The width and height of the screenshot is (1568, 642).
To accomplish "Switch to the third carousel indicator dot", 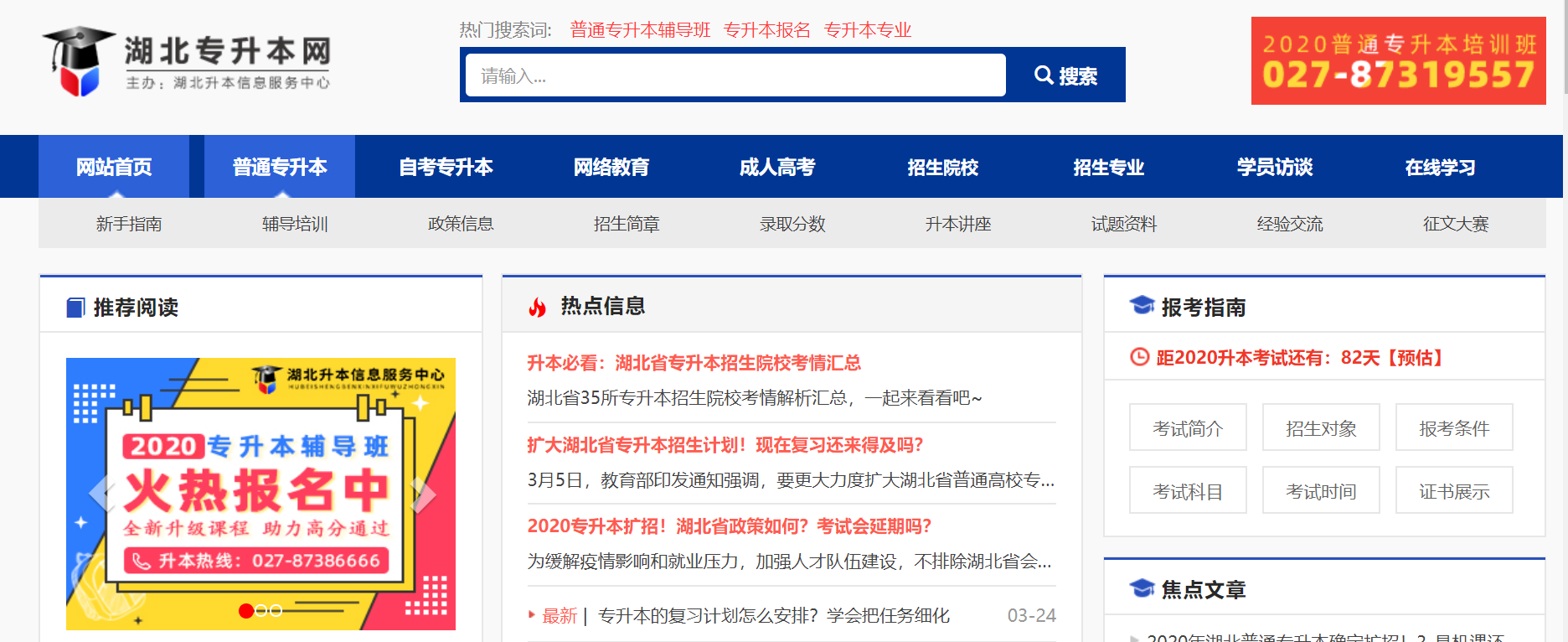I will (276, 611).
